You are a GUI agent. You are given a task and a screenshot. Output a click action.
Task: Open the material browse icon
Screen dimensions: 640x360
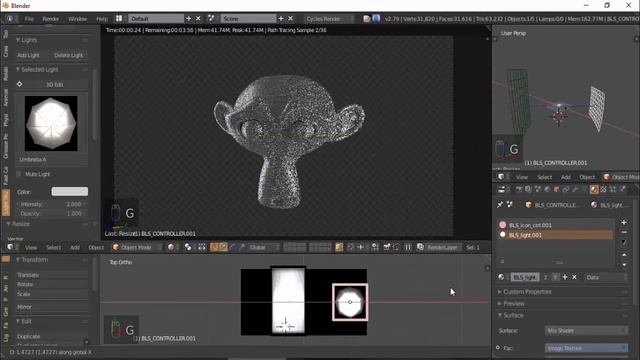pos(502,277)
